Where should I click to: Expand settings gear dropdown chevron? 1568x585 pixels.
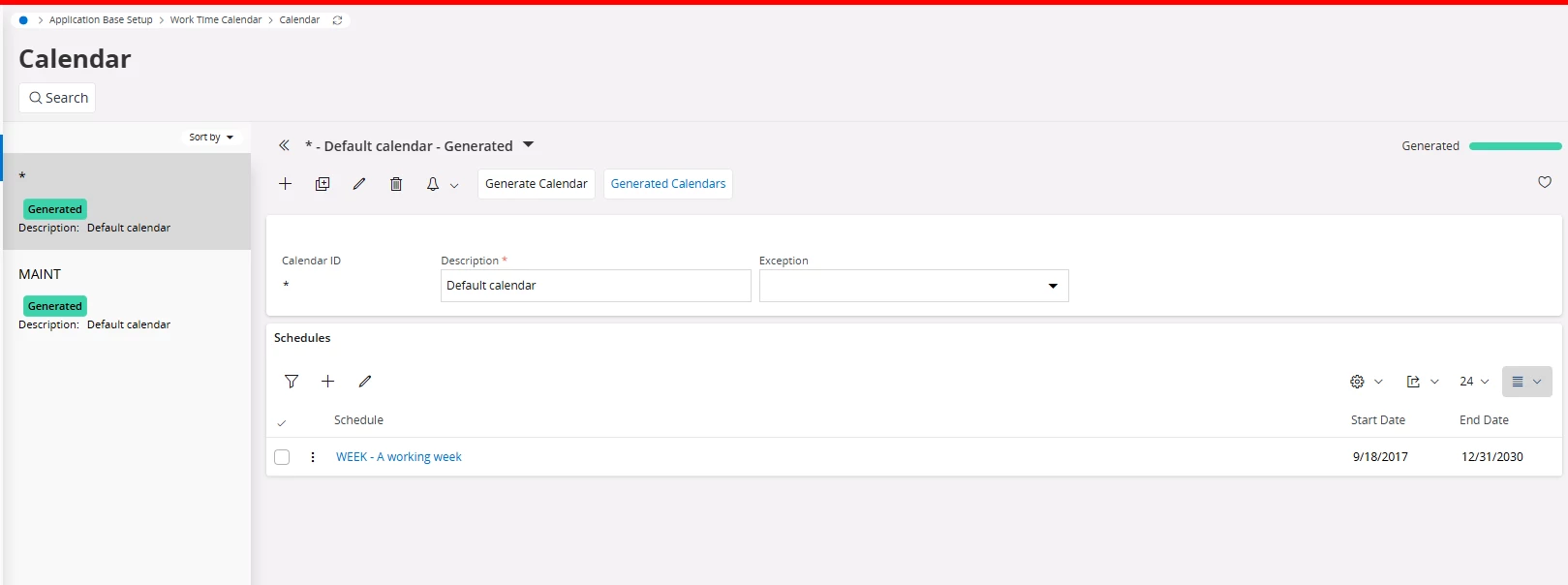[1378, 382]
